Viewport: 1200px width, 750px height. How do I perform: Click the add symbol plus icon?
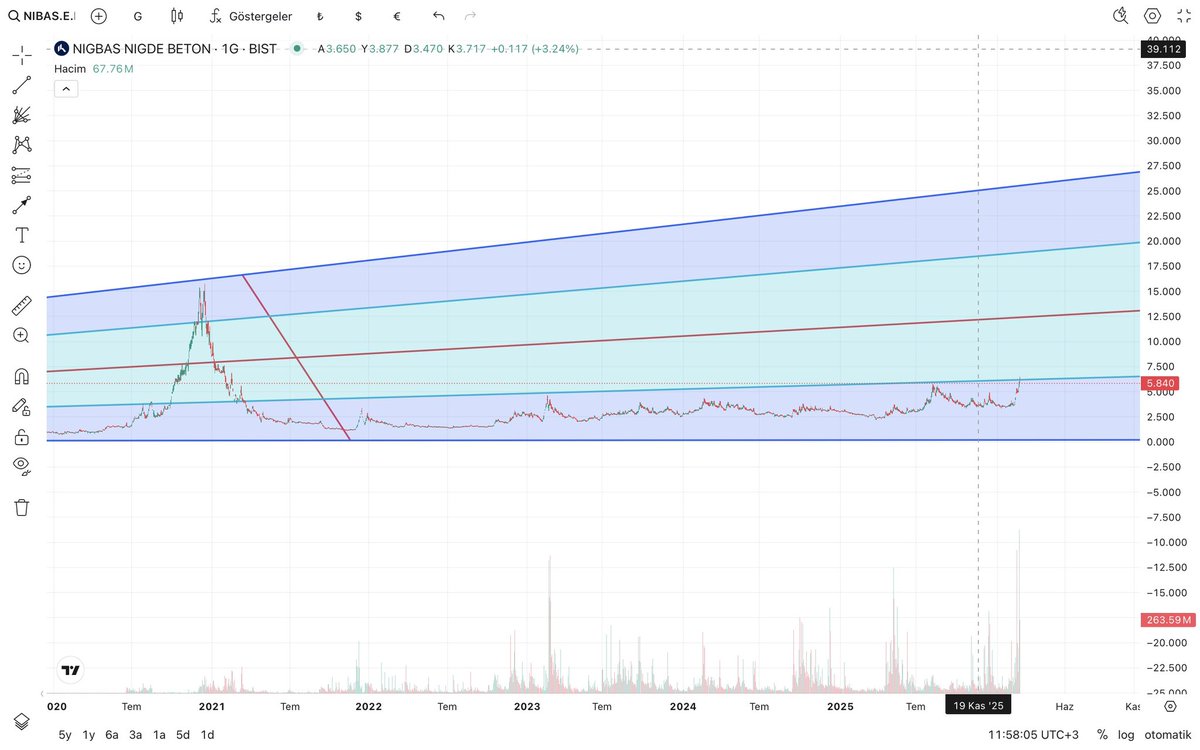pyautogui.click(x=99, y=16)
